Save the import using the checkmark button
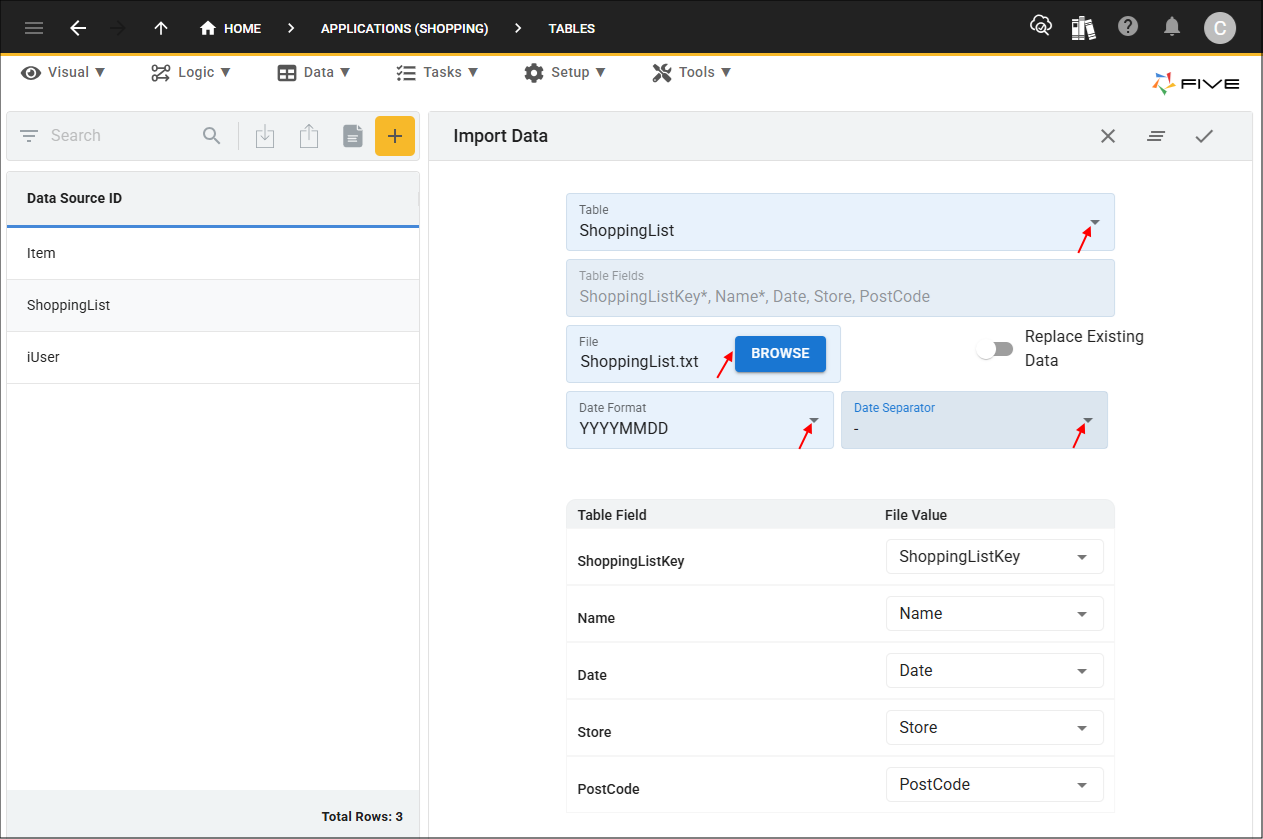 tap(1204, 135)
